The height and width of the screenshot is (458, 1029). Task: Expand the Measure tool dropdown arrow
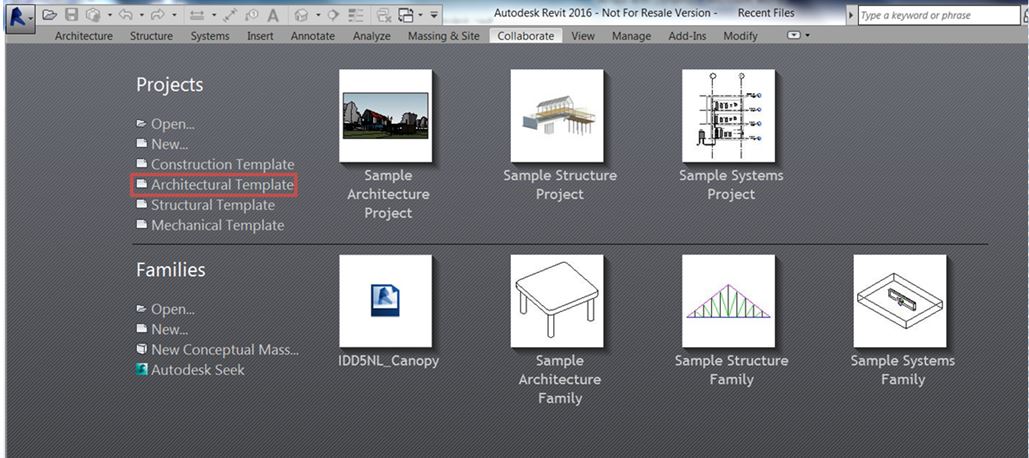pos(214,14)
